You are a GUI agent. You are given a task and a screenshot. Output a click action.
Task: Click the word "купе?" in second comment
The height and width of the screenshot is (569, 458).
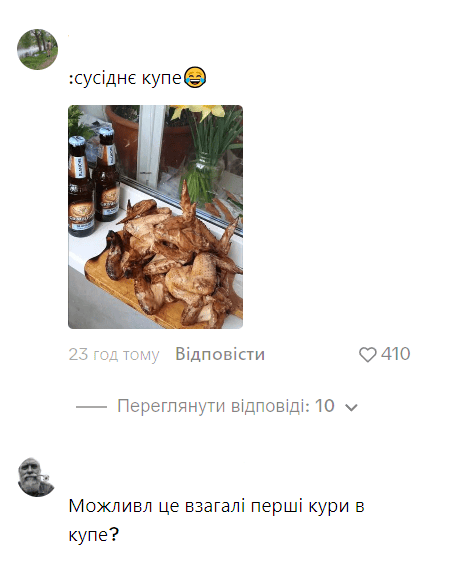[x=94, y=535]
